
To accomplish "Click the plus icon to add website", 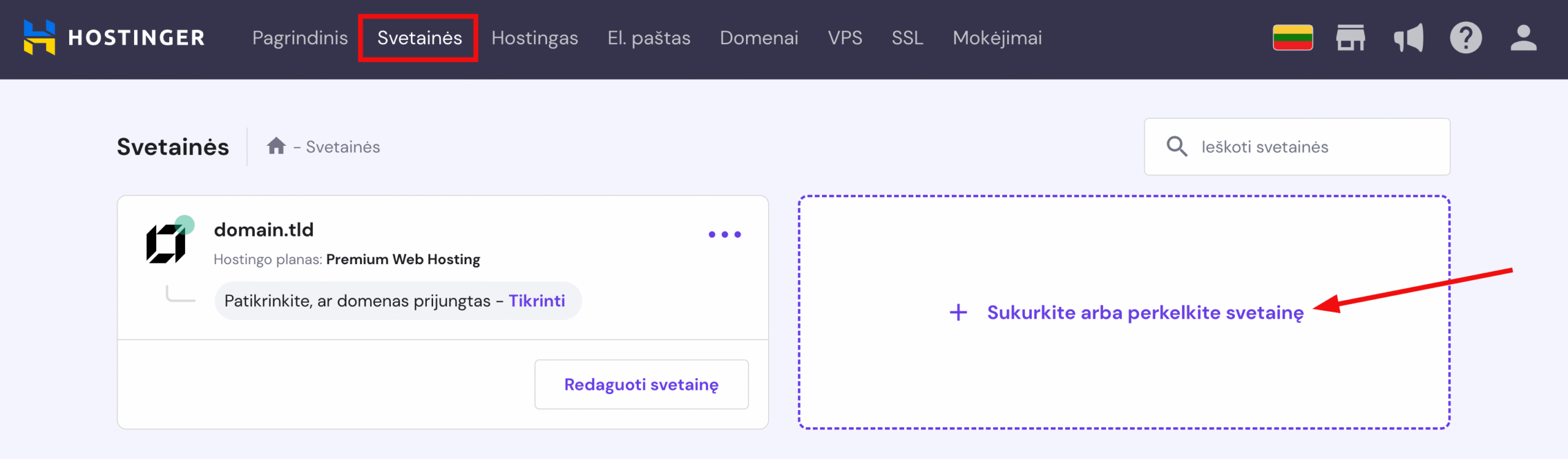I will click(x=958, y=313).
